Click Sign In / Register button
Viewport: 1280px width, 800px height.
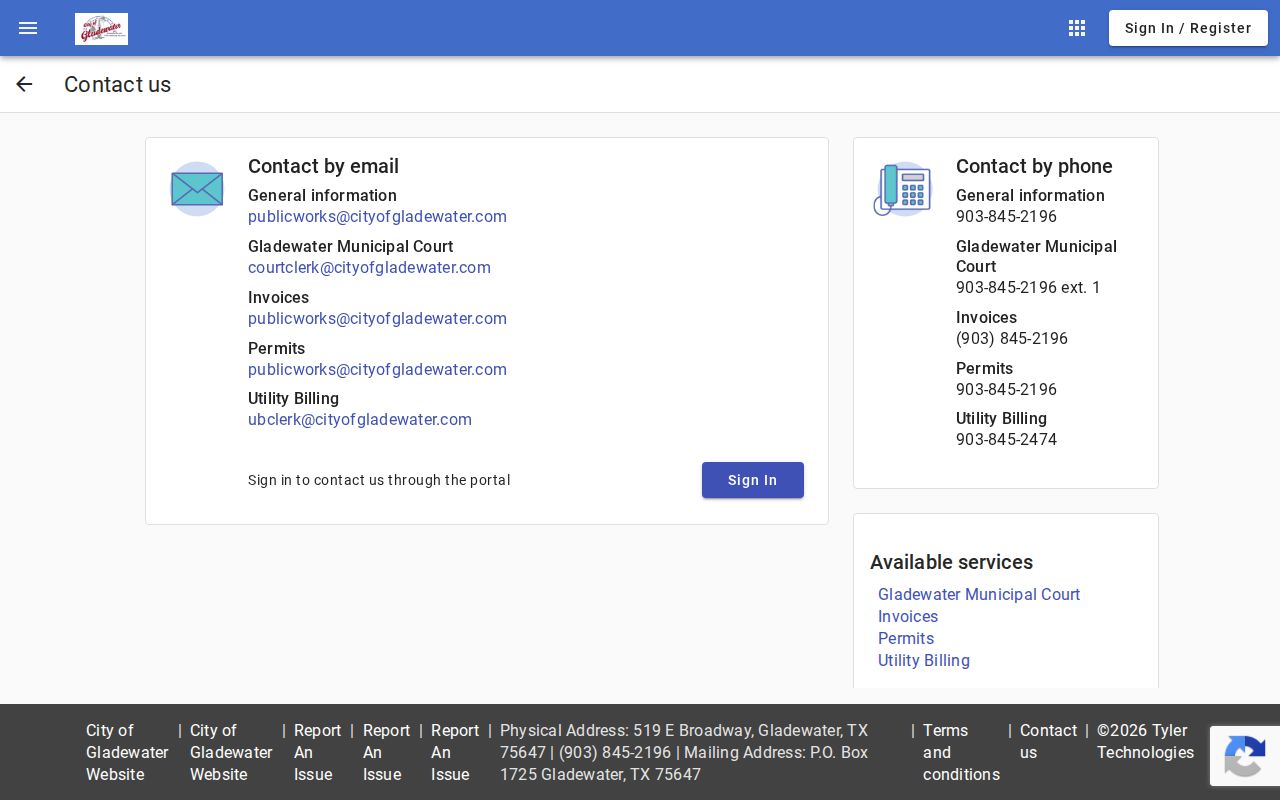point(1188,28)
